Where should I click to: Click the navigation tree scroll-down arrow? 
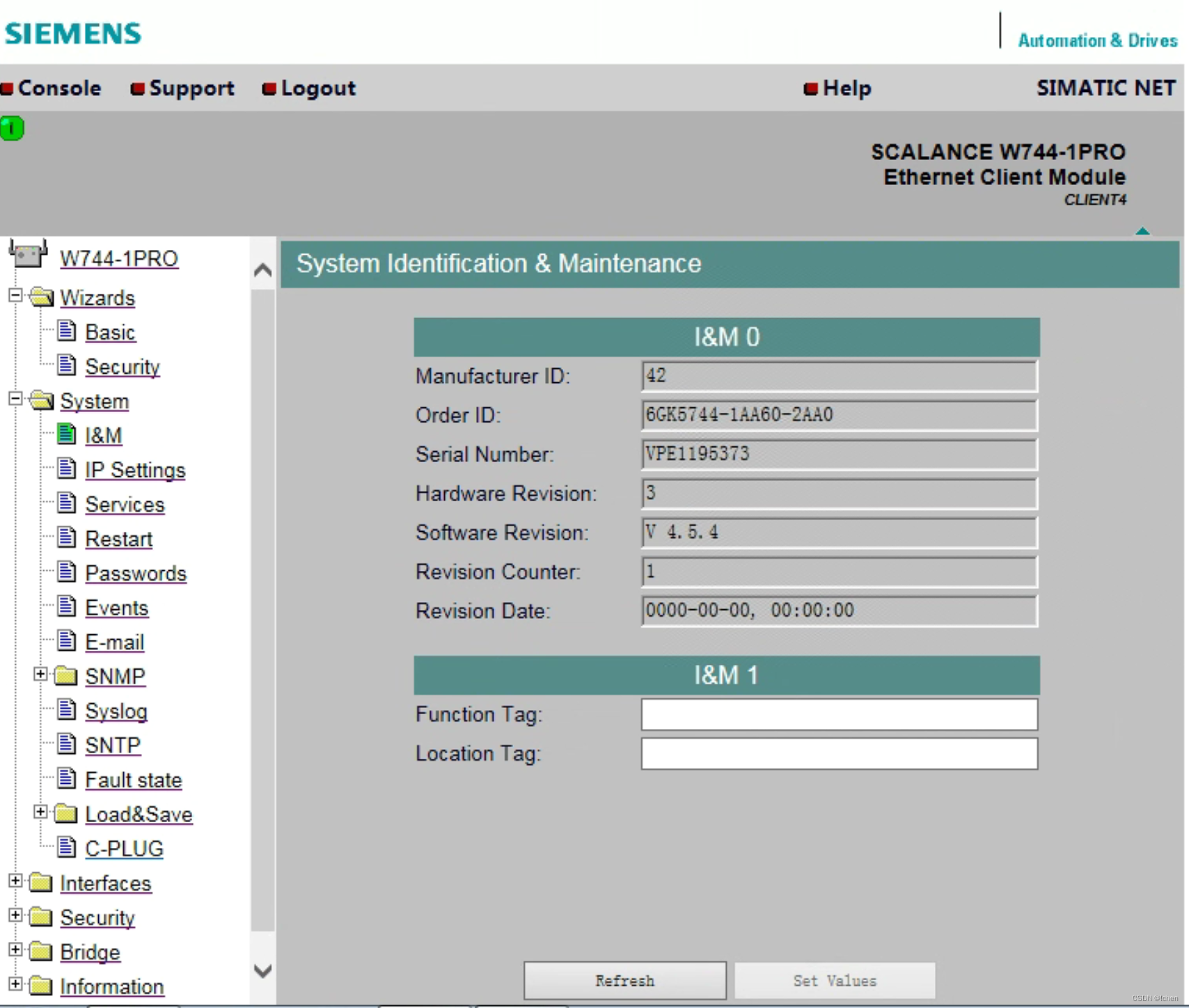coord(263,970)
